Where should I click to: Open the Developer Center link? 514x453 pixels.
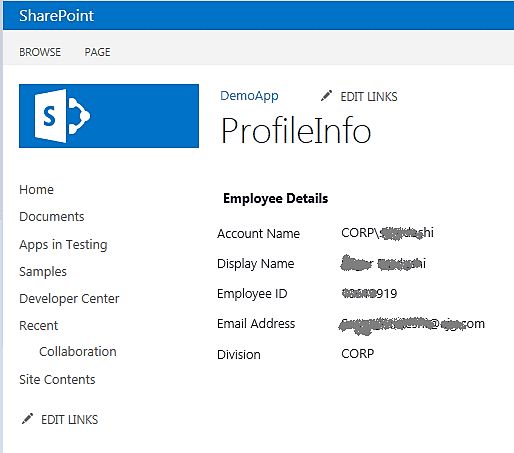click(x=69, y=299)
